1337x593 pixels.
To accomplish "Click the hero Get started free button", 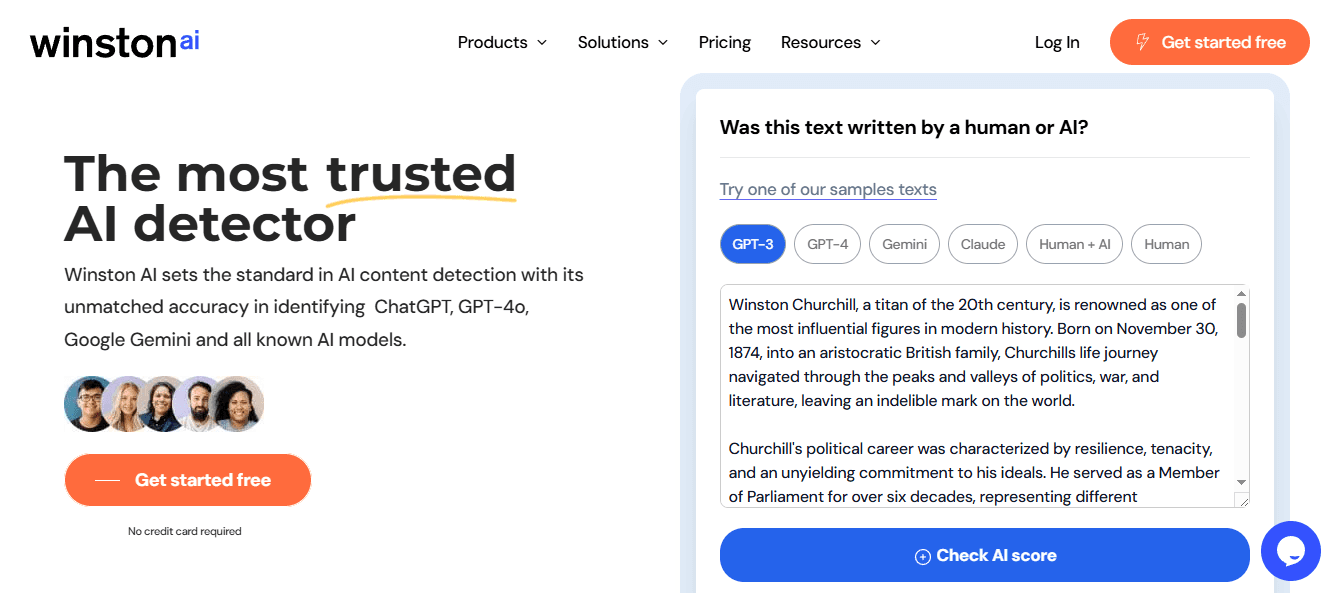I will click(188, 480).
